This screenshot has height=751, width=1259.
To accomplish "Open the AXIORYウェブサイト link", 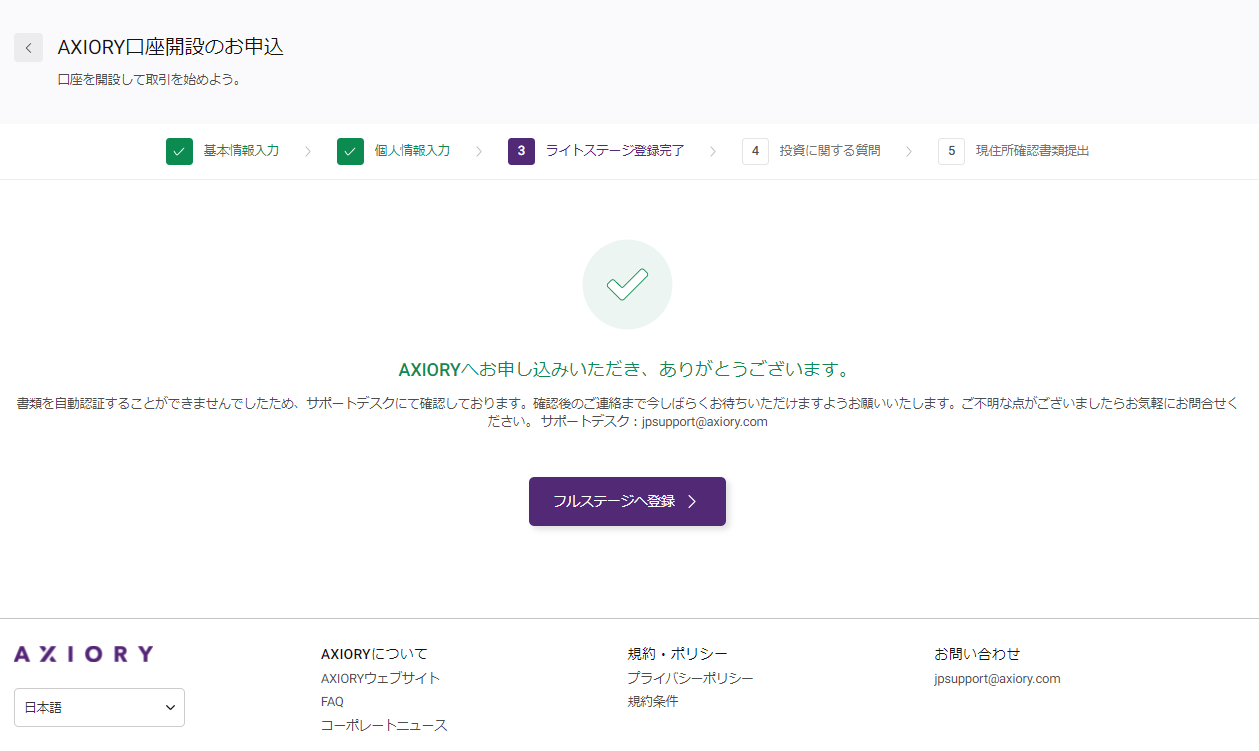I will [380, 678].
